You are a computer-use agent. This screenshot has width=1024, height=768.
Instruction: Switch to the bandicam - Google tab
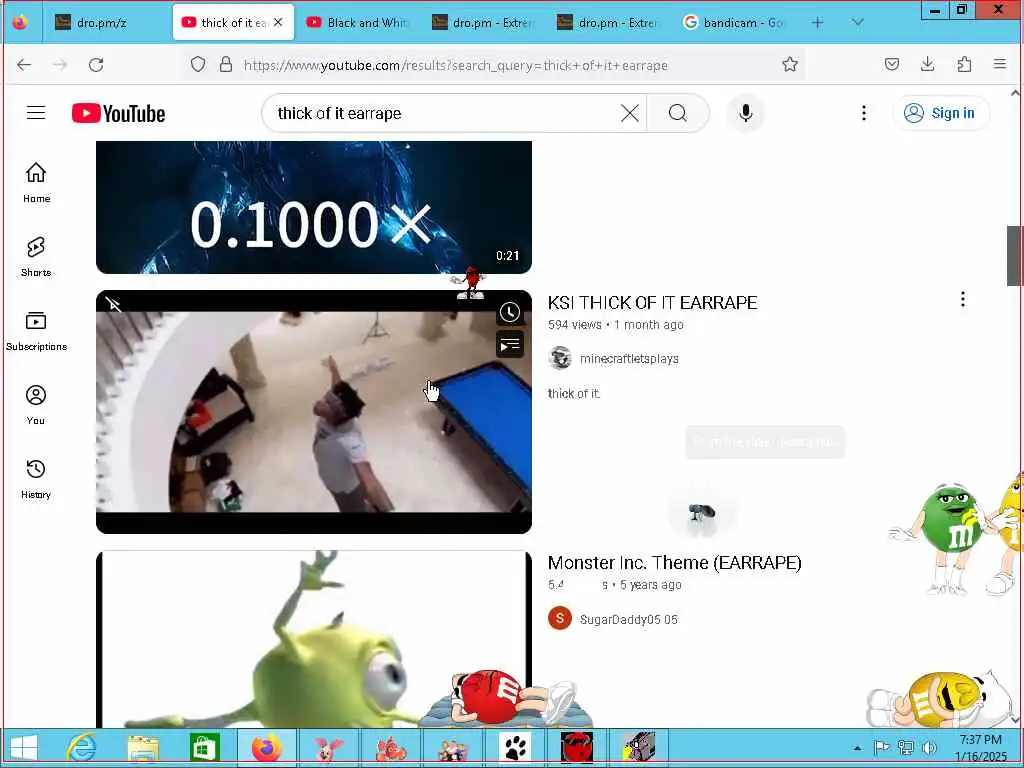[734, 23]
